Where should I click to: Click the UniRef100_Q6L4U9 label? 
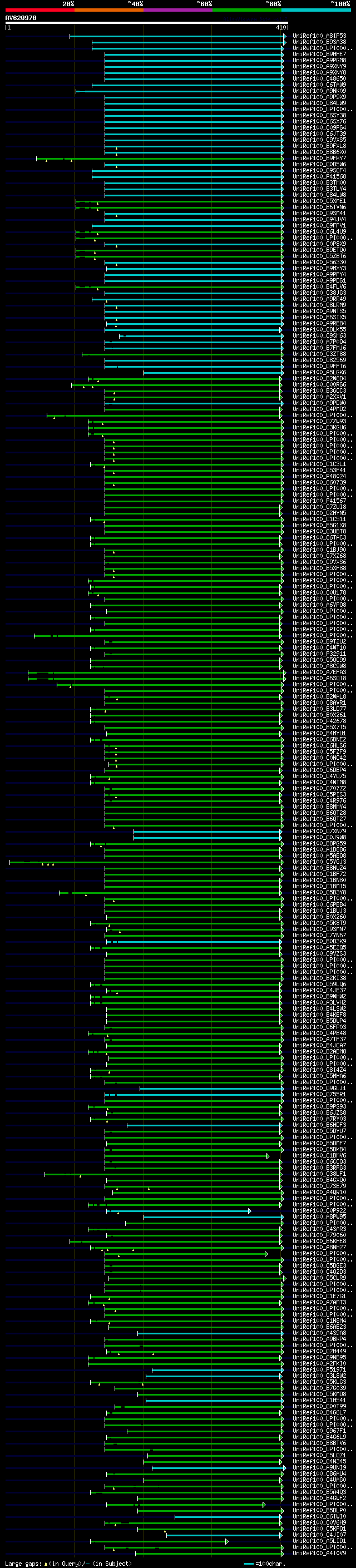(x=319, y=231)
